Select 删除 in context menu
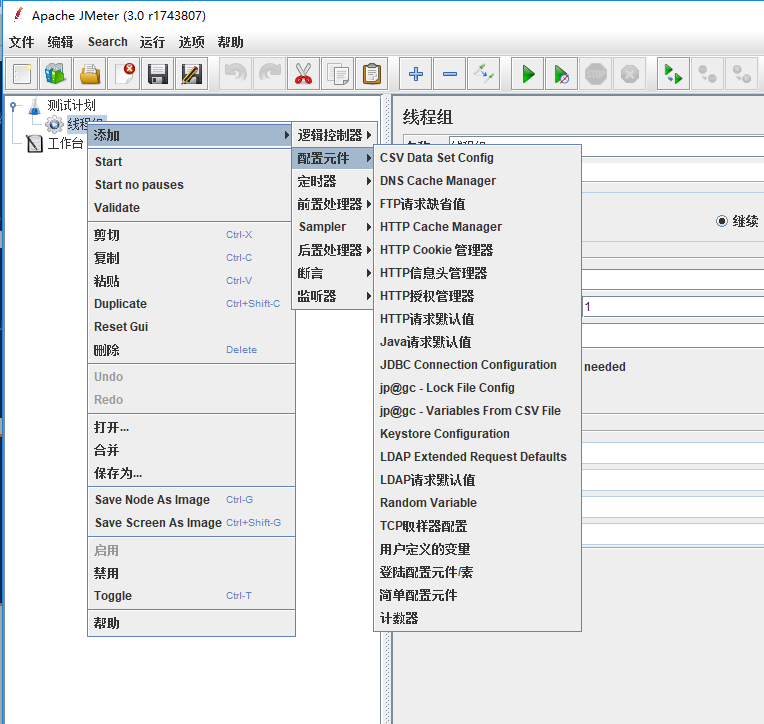764x724 pixels. [191, 350]
